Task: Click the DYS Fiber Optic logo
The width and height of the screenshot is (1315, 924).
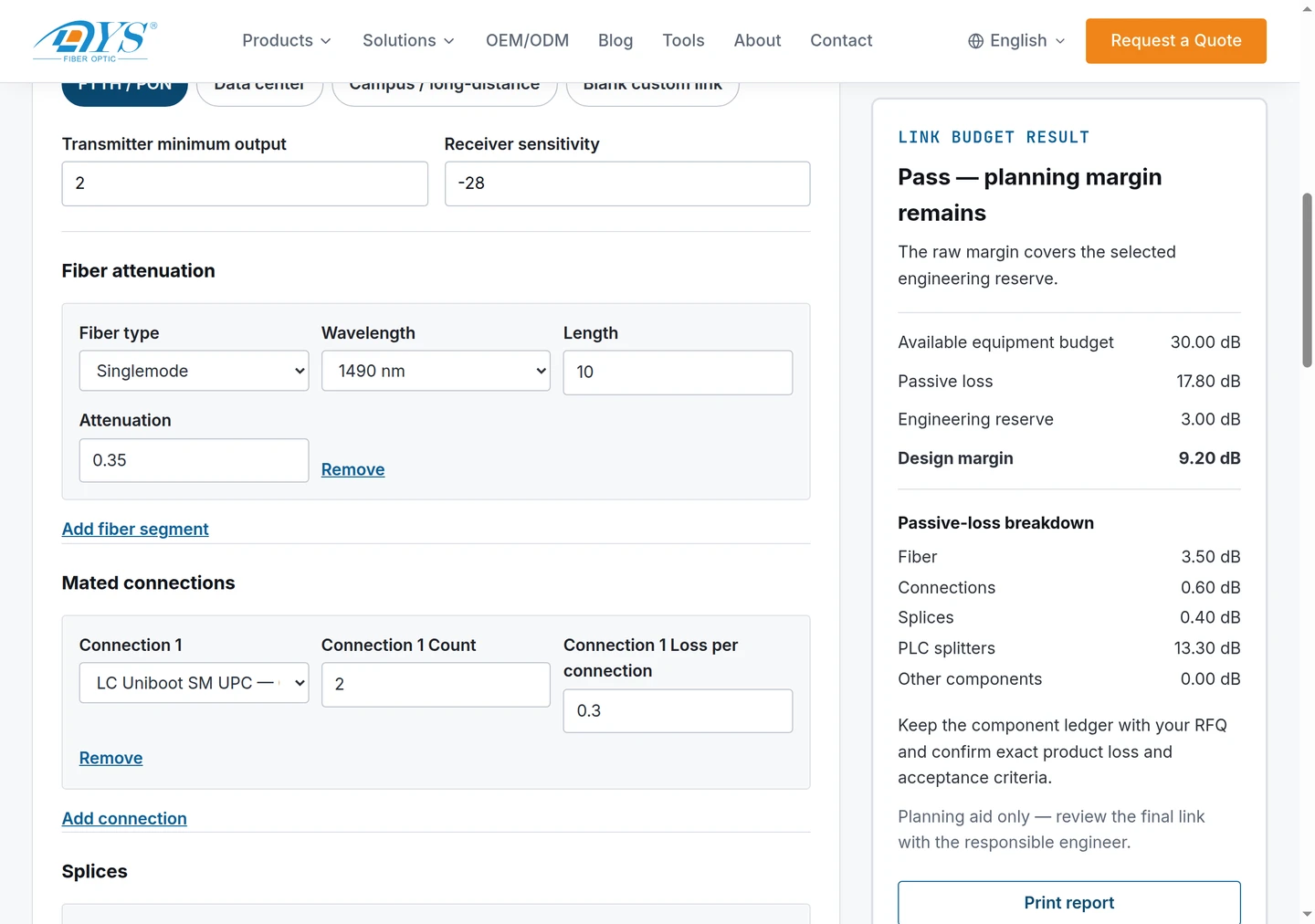Action: click(x=95, y=41)
